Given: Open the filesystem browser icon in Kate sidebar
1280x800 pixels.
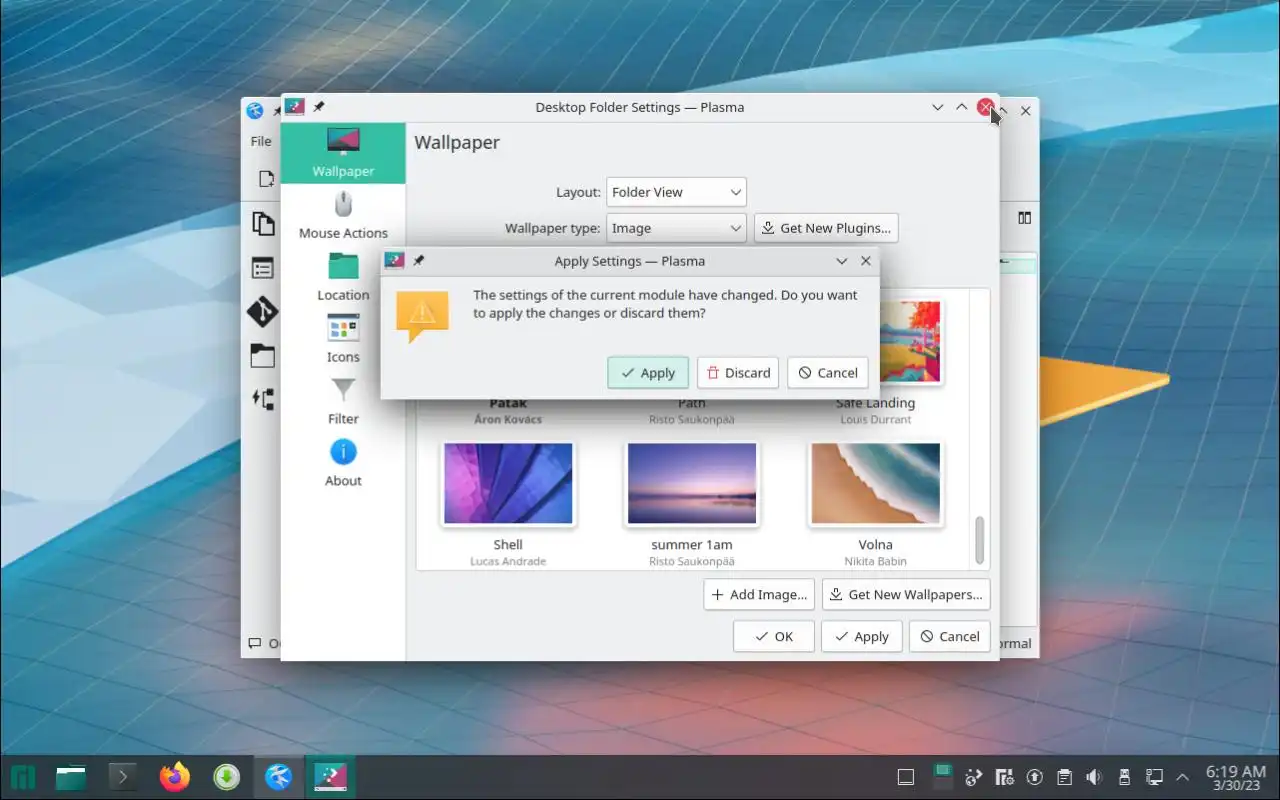Looking at the screenshot, I should point(263,356).
